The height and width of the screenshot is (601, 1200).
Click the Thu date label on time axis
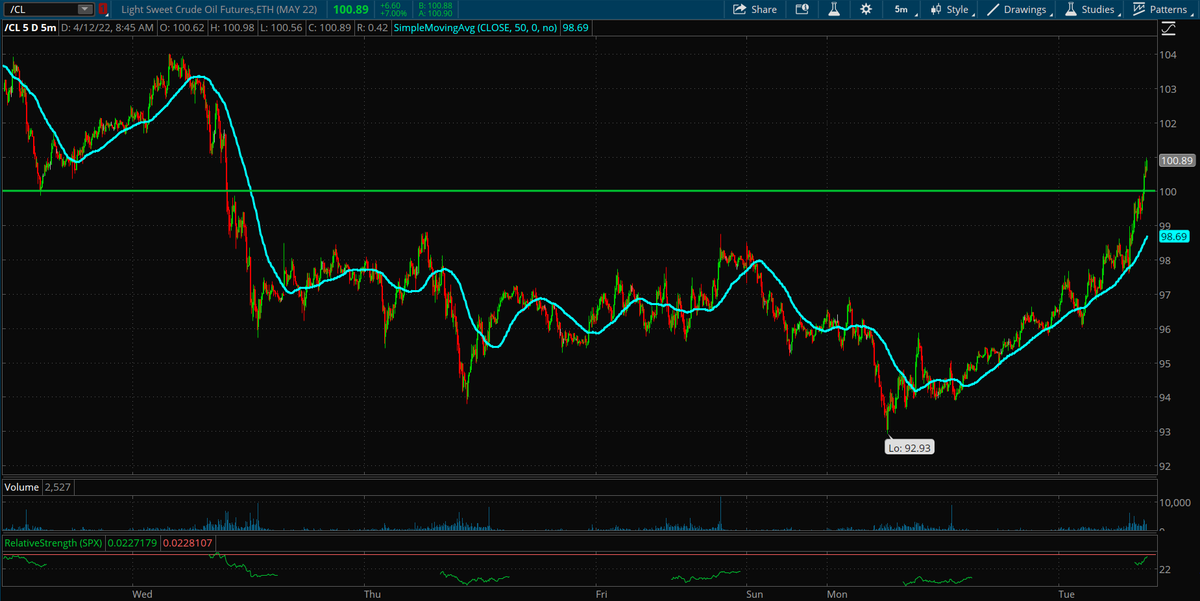(x=373, y=594)
